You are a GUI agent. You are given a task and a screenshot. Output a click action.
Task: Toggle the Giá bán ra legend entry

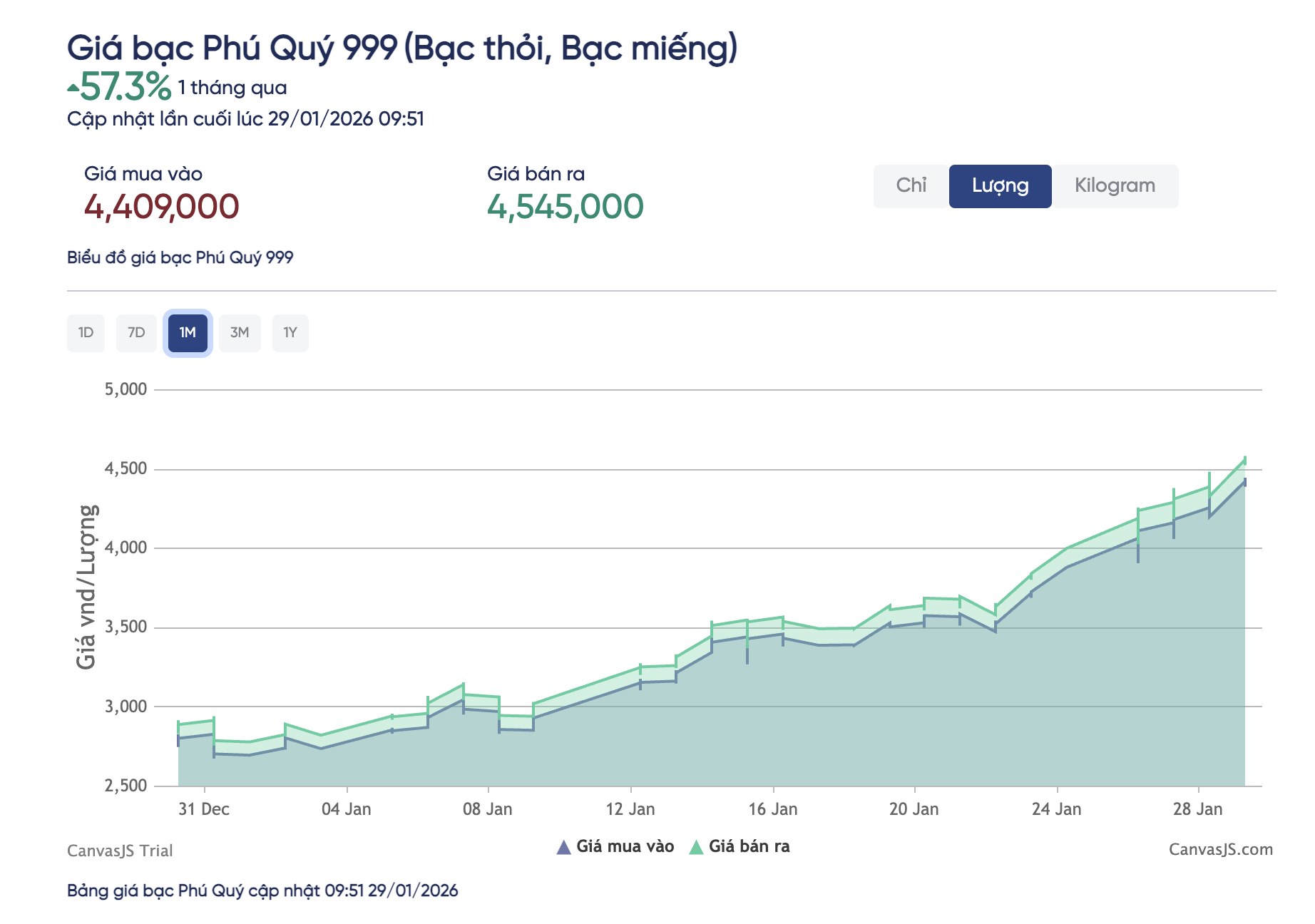point(751,846)
